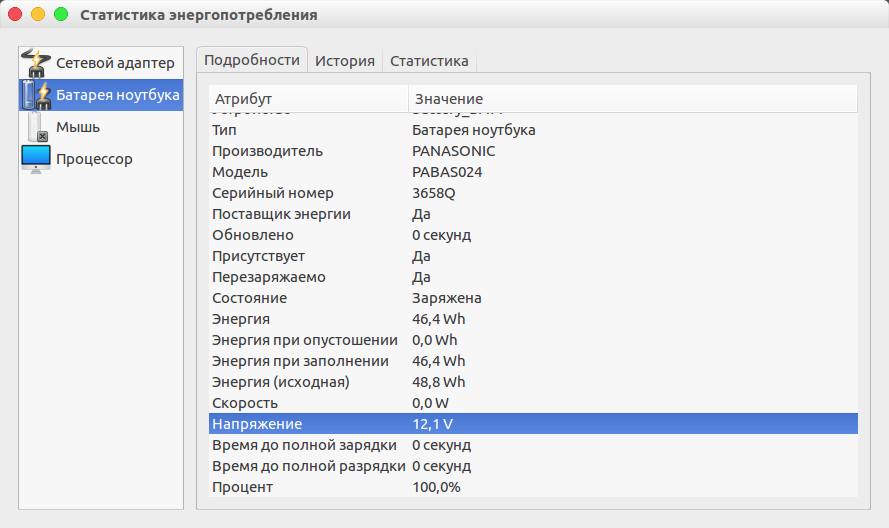Maximize the window with green button
Image resolution: width=889 pixels, height=528 pixels.
pyautogui.click(x=61, y=15)
